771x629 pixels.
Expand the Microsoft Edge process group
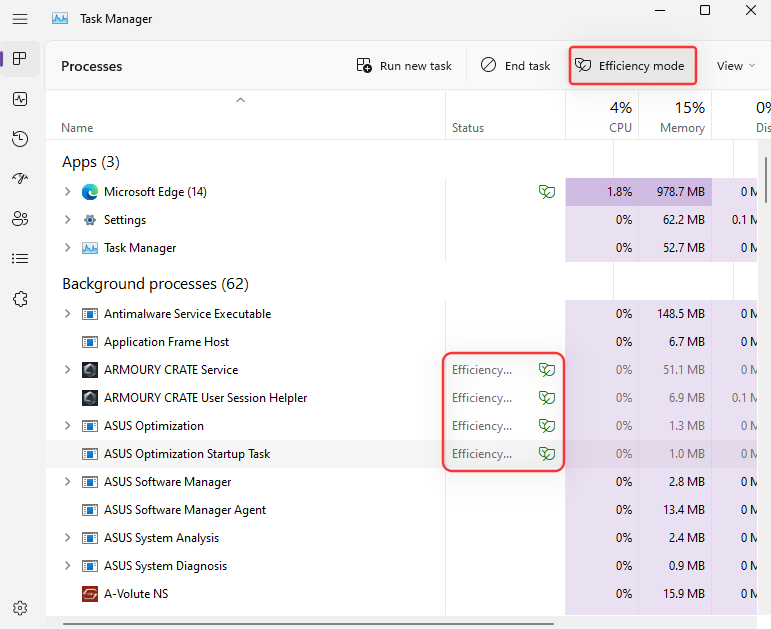[x=68, y=192]
